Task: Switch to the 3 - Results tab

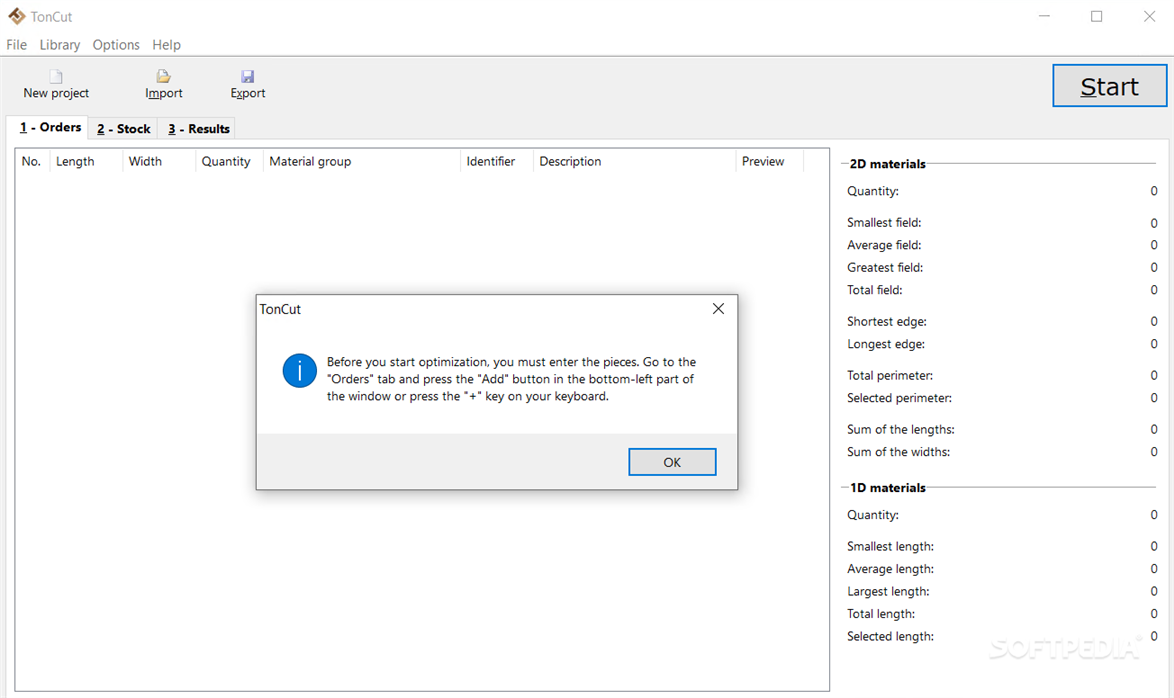Action: 198,129
